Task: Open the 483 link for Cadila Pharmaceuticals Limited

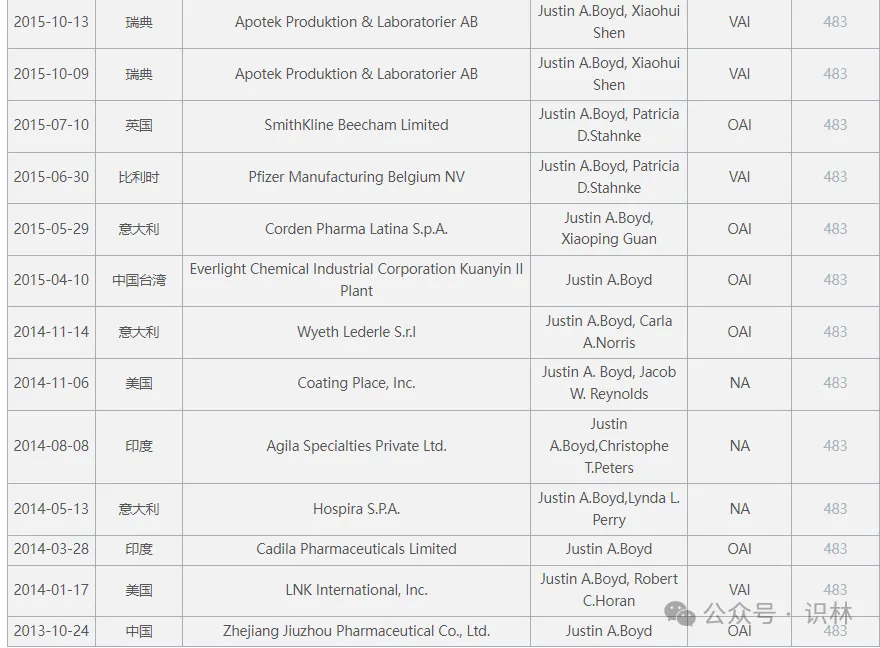Action: (x=835, y=549)
